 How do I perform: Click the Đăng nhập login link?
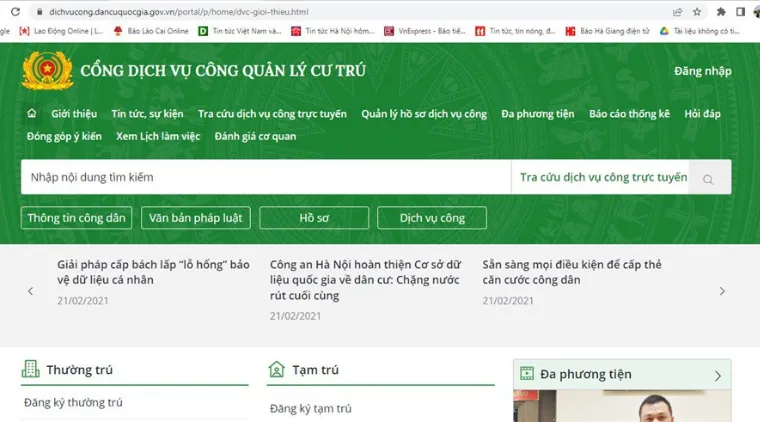pos(703,71)
